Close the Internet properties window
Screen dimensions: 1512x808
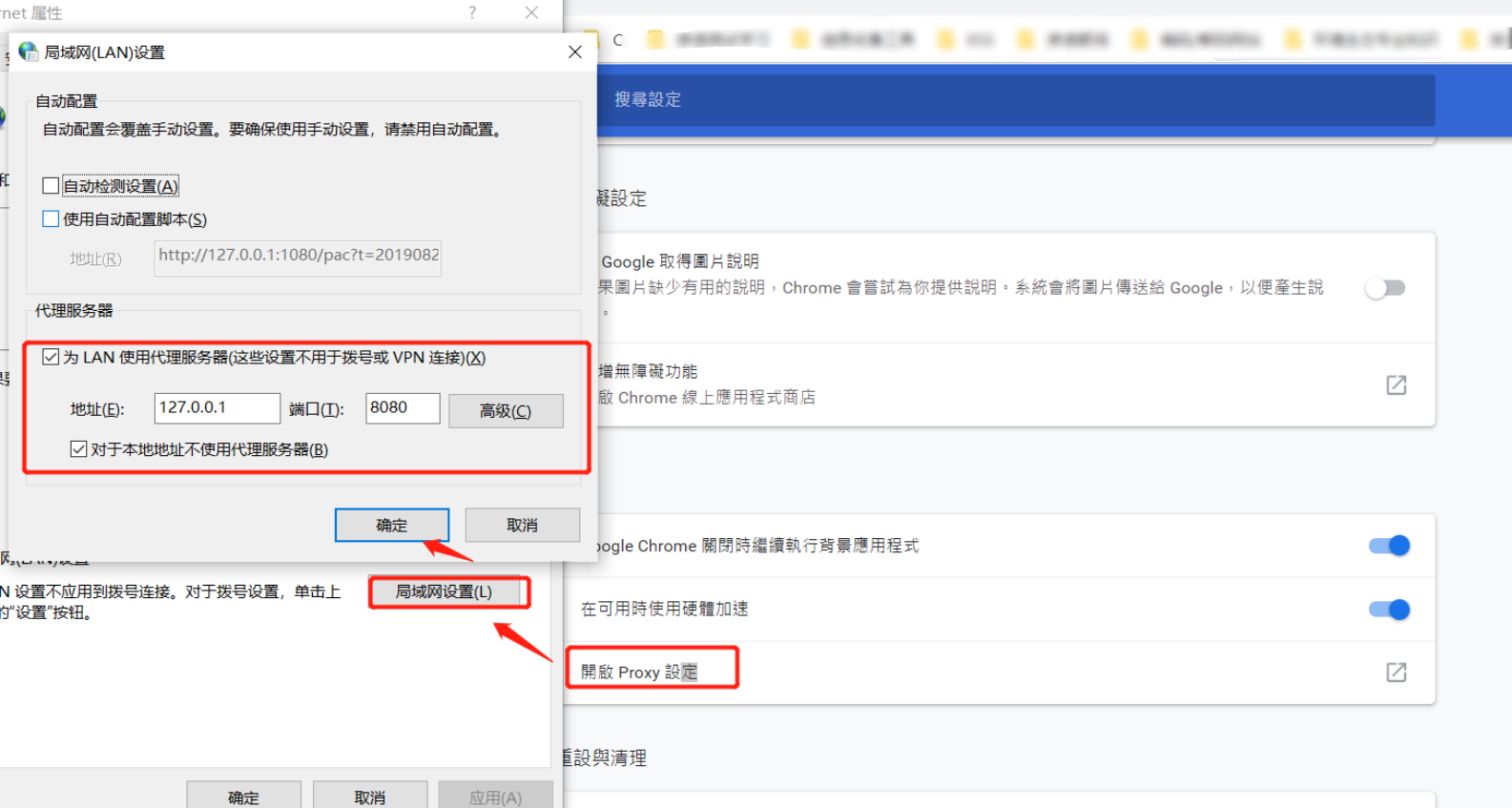click(531, 12)
